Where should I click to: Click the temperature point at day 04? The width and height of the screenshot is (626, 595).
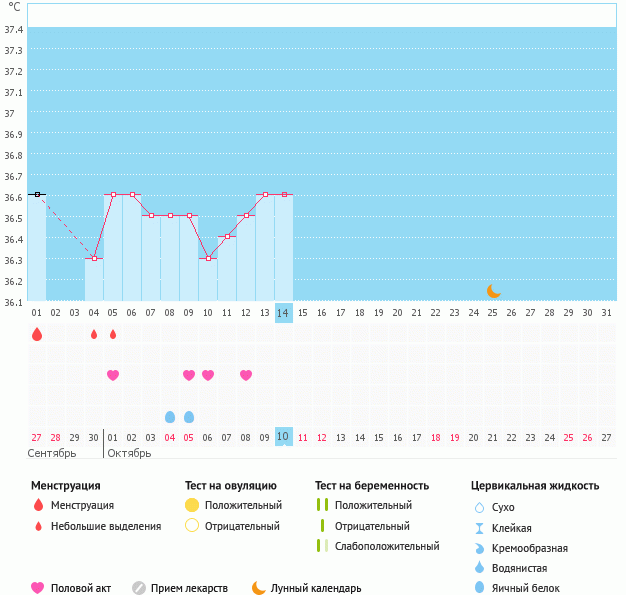point(94,258)
